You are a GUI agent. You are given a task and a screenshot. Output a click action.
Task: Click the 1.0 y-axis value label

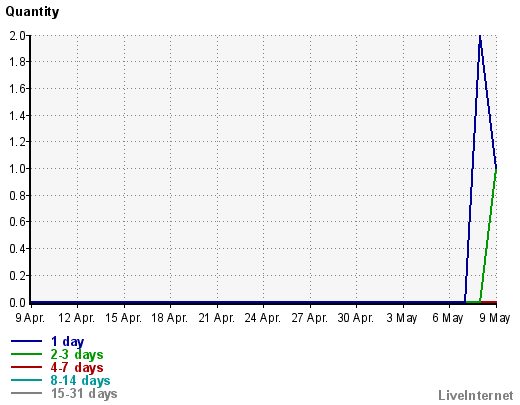18,169
